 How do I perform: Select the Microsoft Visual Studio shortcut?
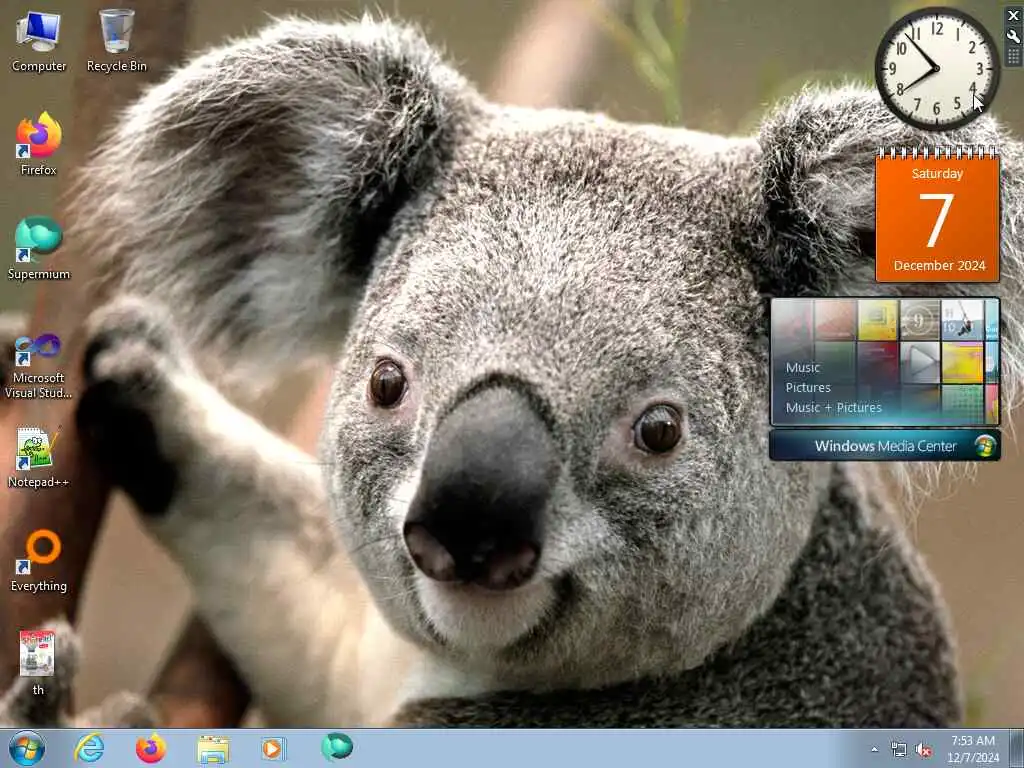click(39, 366)
